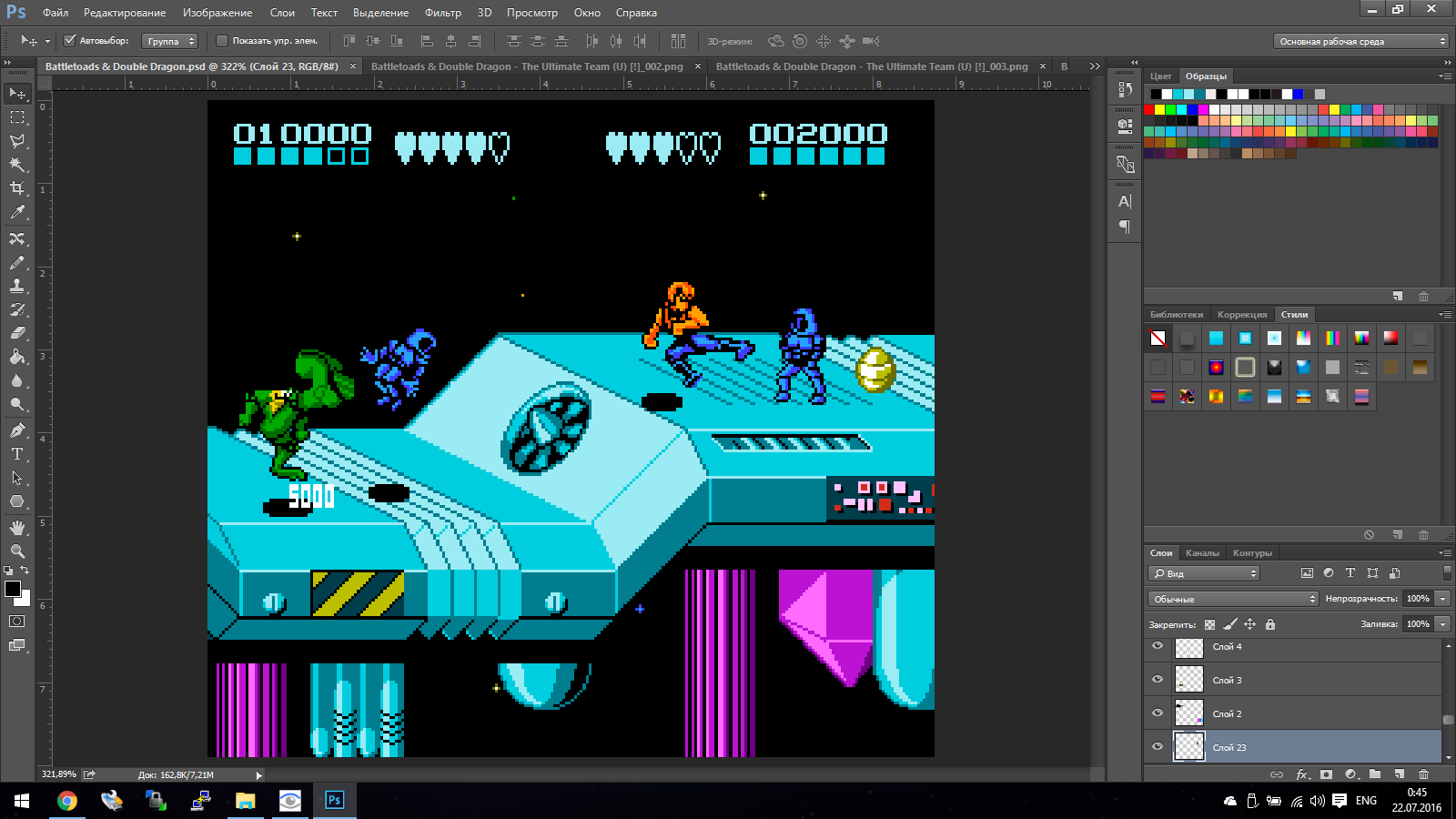This screenshot has width=1456, height=819.
Task: Click the foreground color swatch
Action: (x=13, y=589)
